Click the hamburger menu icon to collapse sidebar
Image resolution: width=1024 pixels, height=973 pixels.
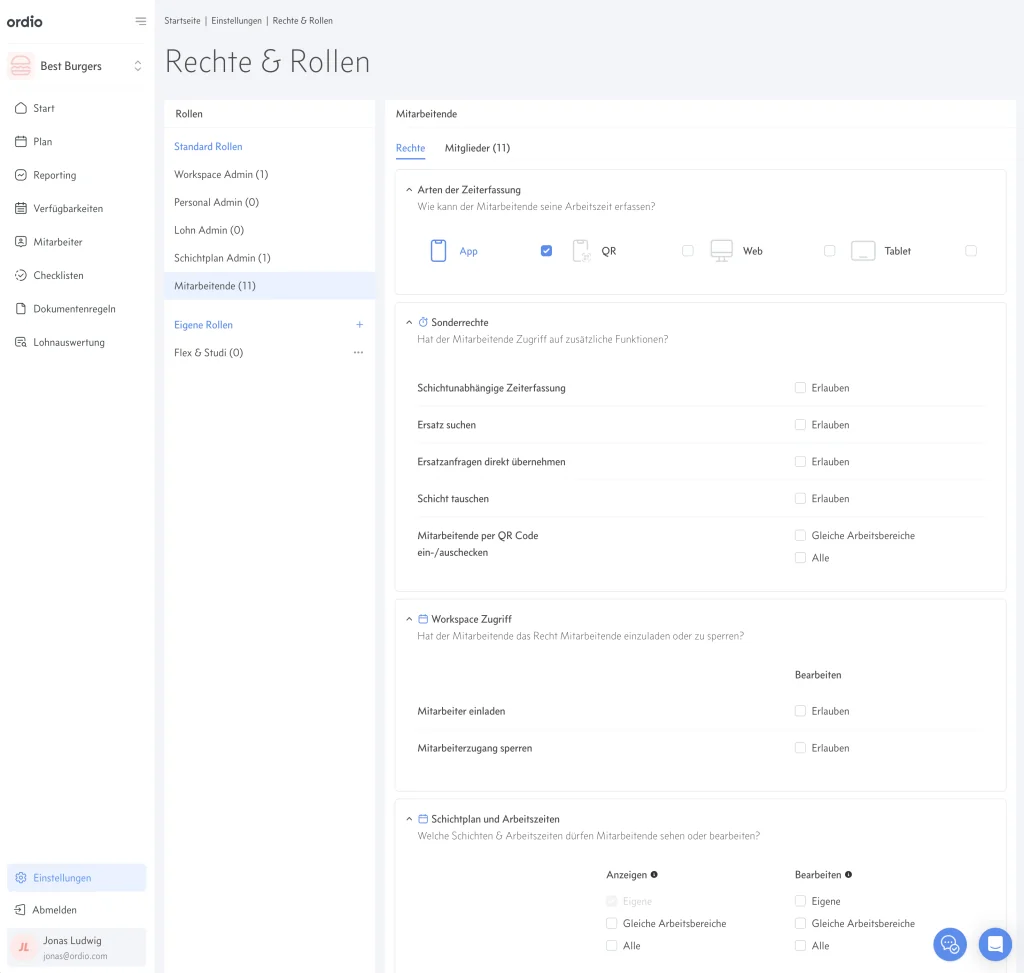click(140, 21)
